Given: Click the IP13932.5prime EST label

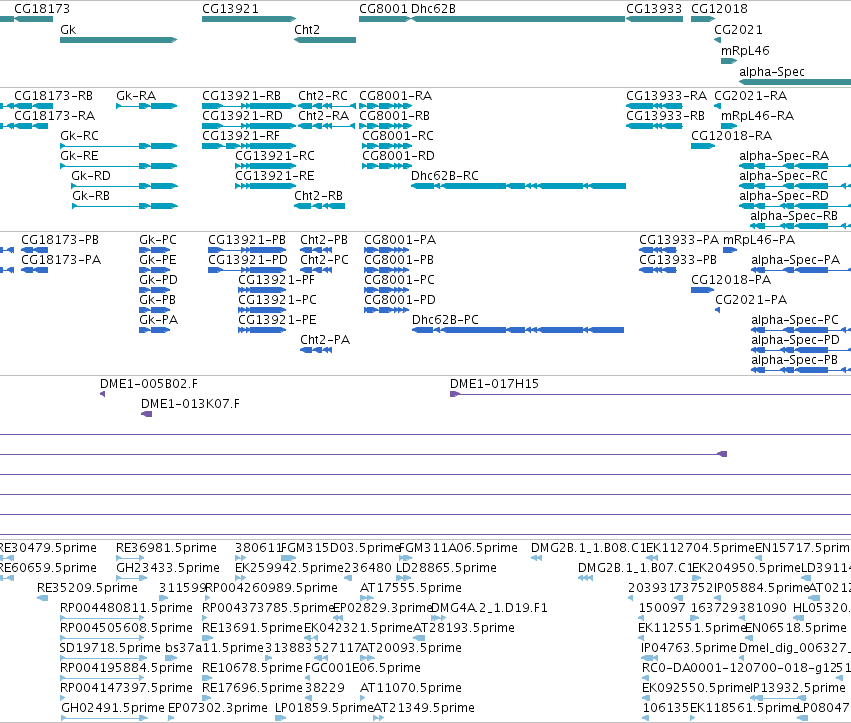Looking at the screenshot, I should [798, 688].
